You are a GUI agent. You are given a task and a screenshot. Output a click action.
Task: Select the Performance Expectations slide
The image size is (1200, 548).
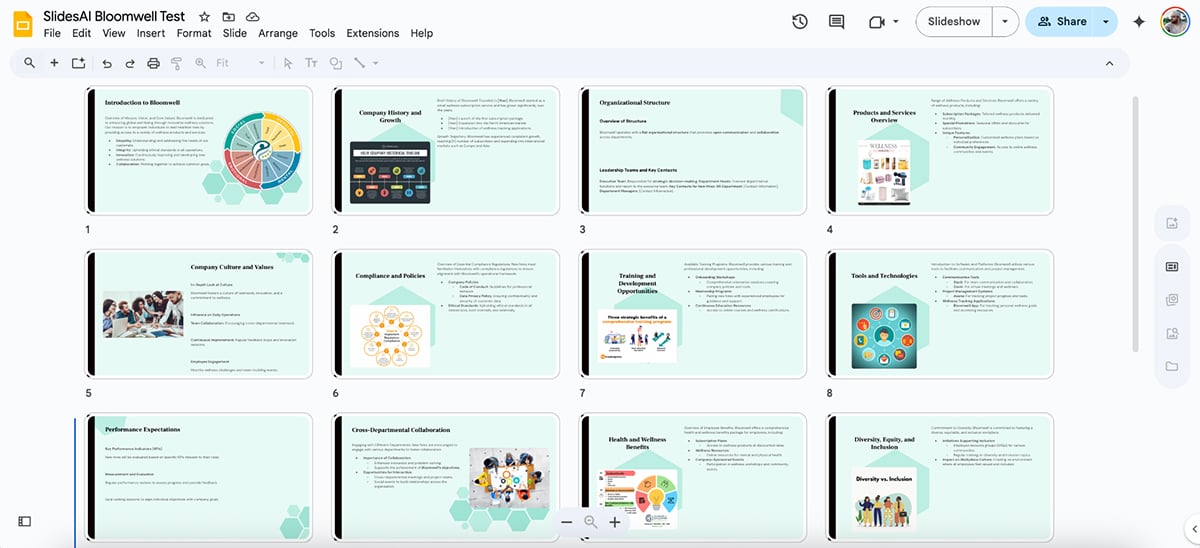[x=199, y=478]
